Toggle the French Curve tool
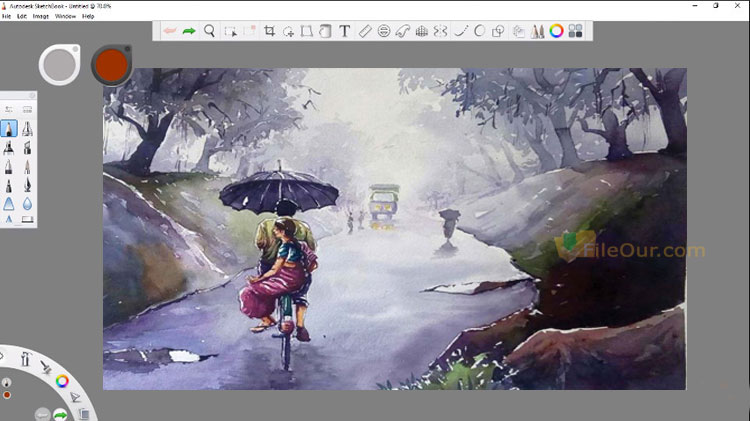The height and width of the screenshot is (421, 750). [x=403, y=31]
